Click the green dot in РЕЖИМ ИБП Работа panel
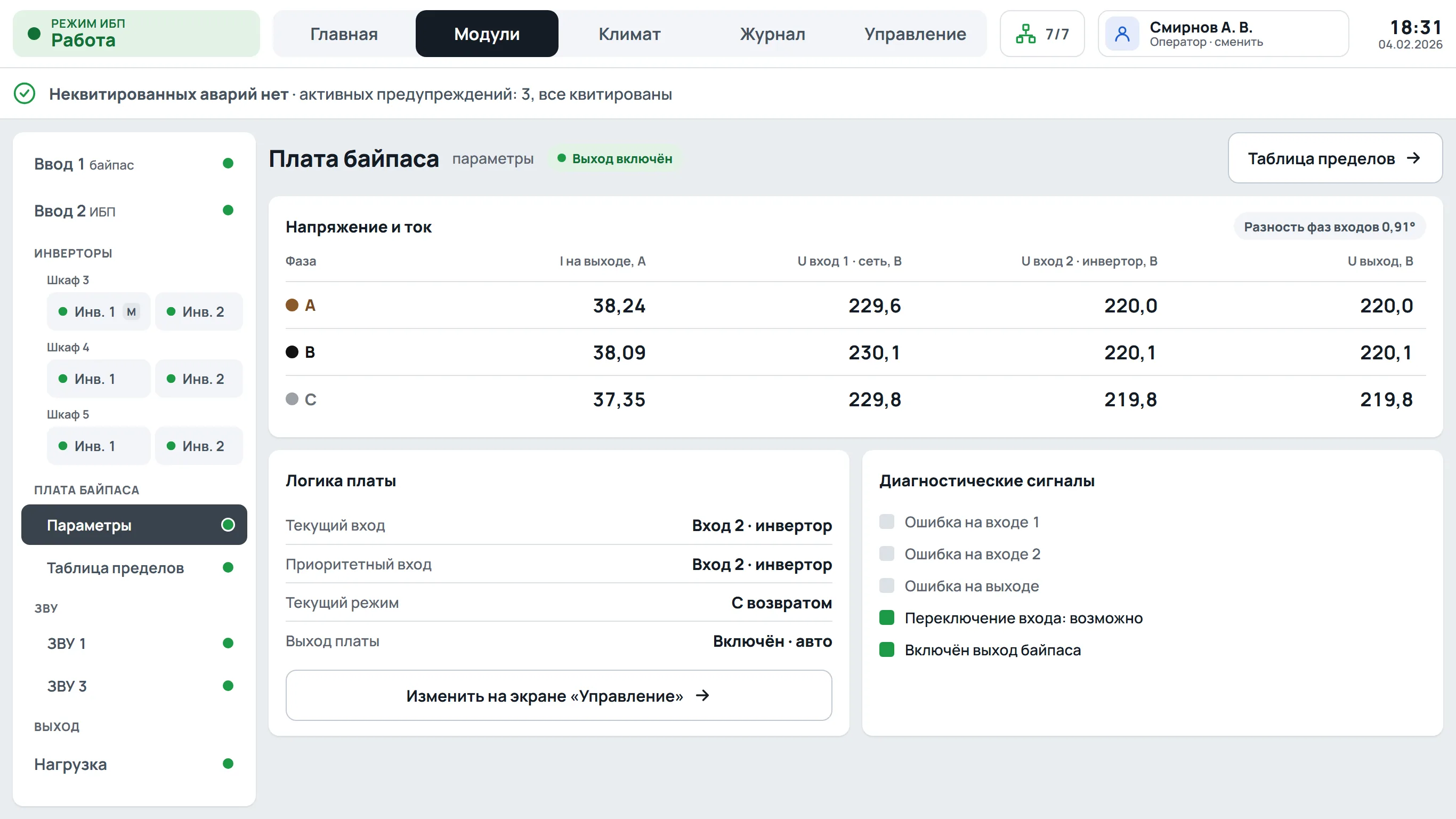This screenshot has height=819, width=1456. [x=34, y=34]
